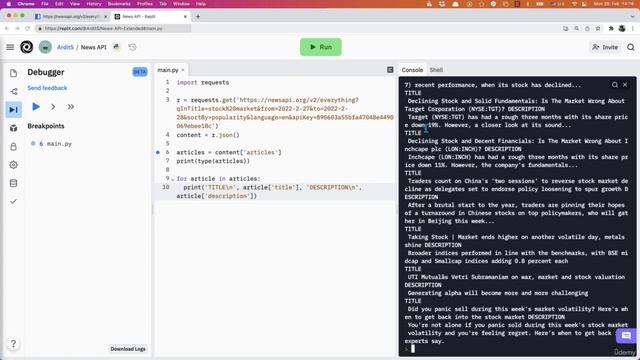Image resolution: width=640 pixels, height=360 pixels.
Task: Open the History menu in the menu bar
Action: [x=93, y=4]
